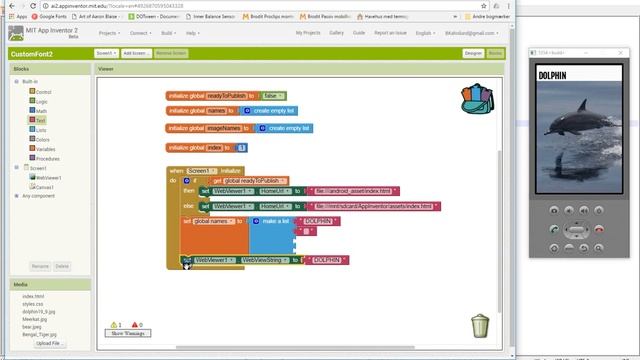This screenshot has width=640, height=360.
Task: Click the emulator D-pad center button
Action: (576, 230)
